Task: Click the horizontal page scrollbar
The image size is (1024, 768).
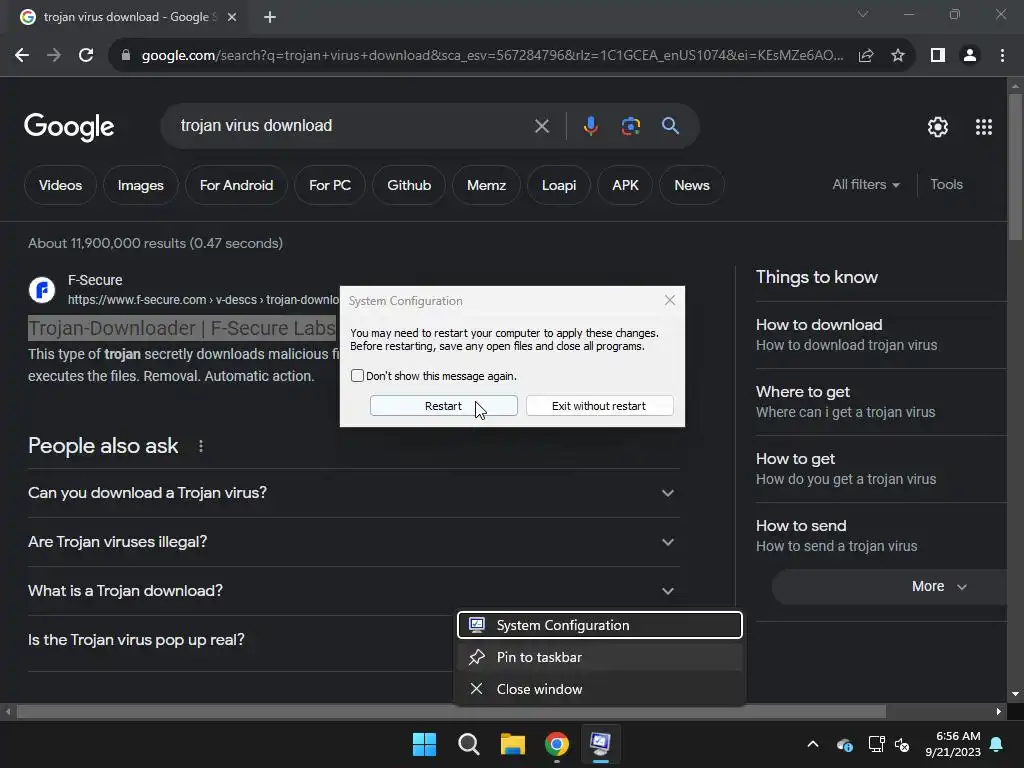Action: (x=451, y=711)
